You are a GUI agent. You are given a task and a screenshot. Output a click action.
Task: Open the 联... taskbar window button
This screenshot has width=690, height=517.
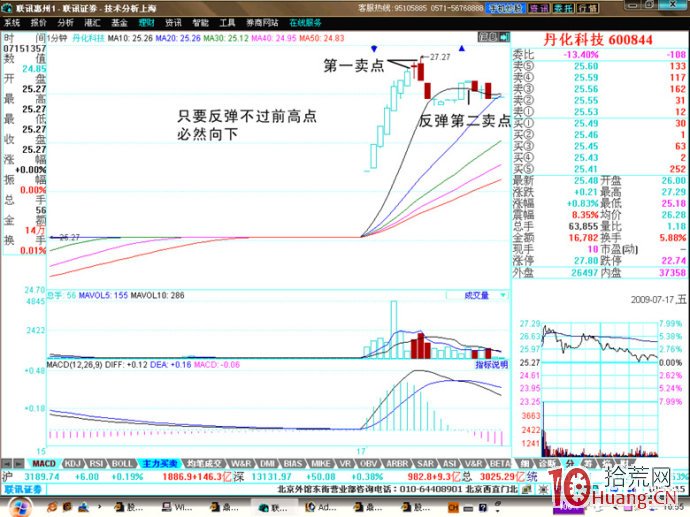click(274, 508)
